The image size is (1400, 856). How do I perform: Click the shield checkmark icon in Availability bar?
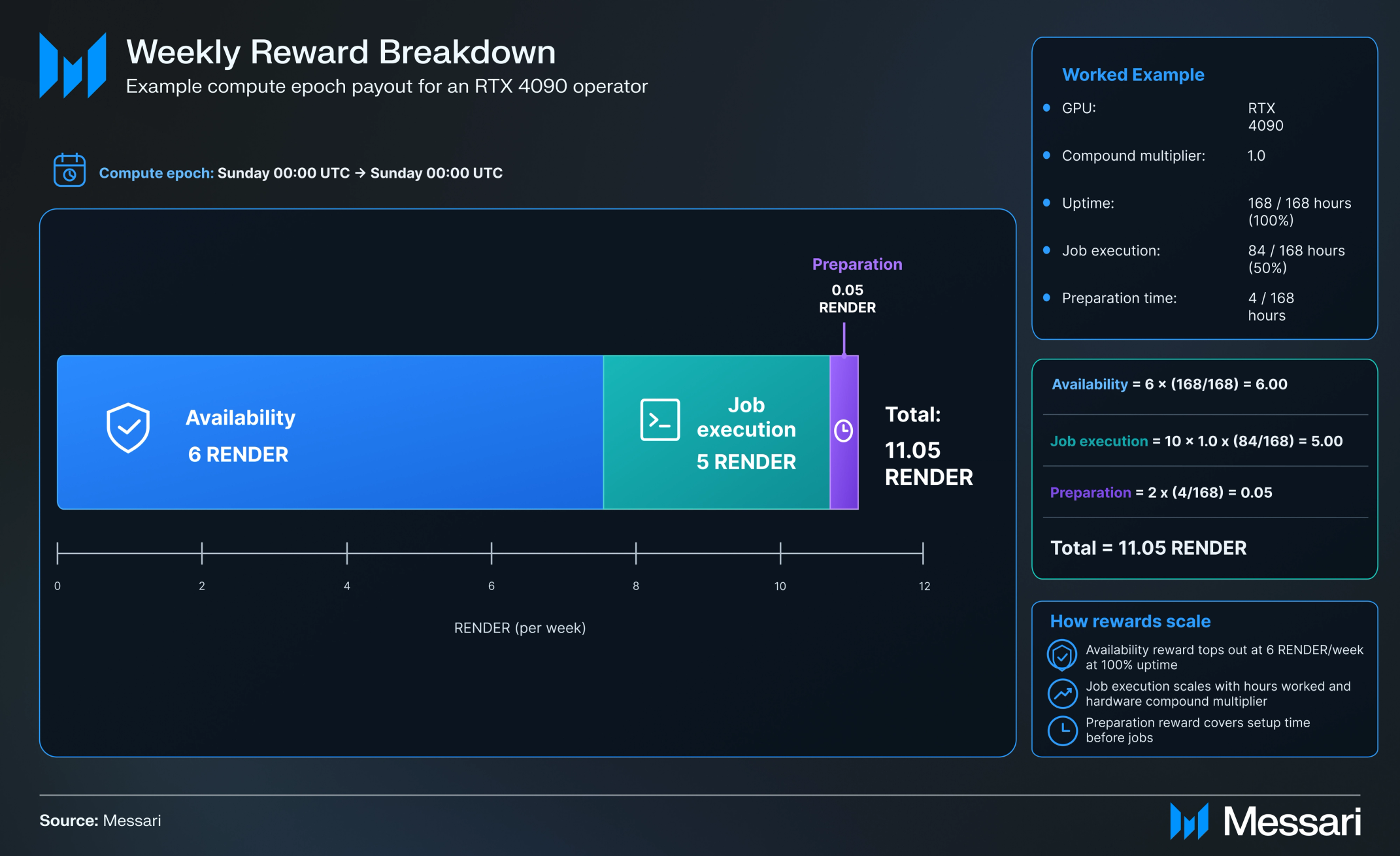pos(128,427)
